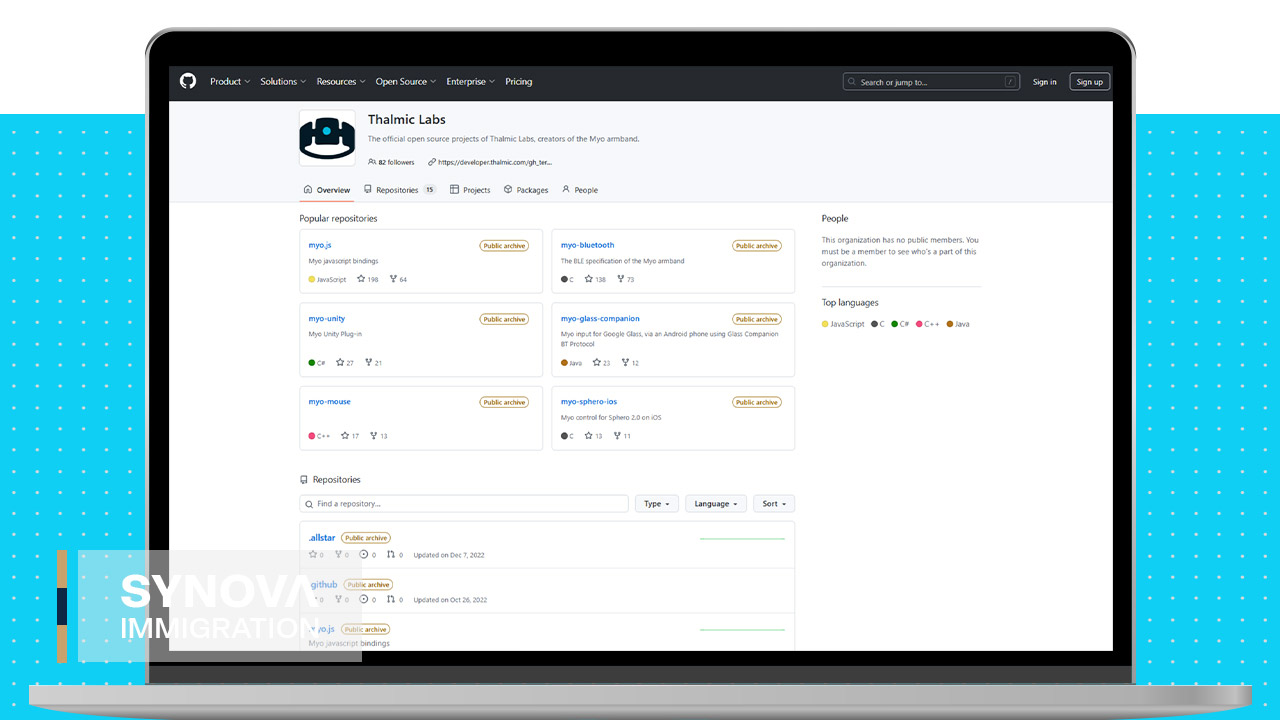Open the myo-unity repository link
The width and height of the screenshot is (1280, 720).
pyautogui.click(x=327, y=319)
